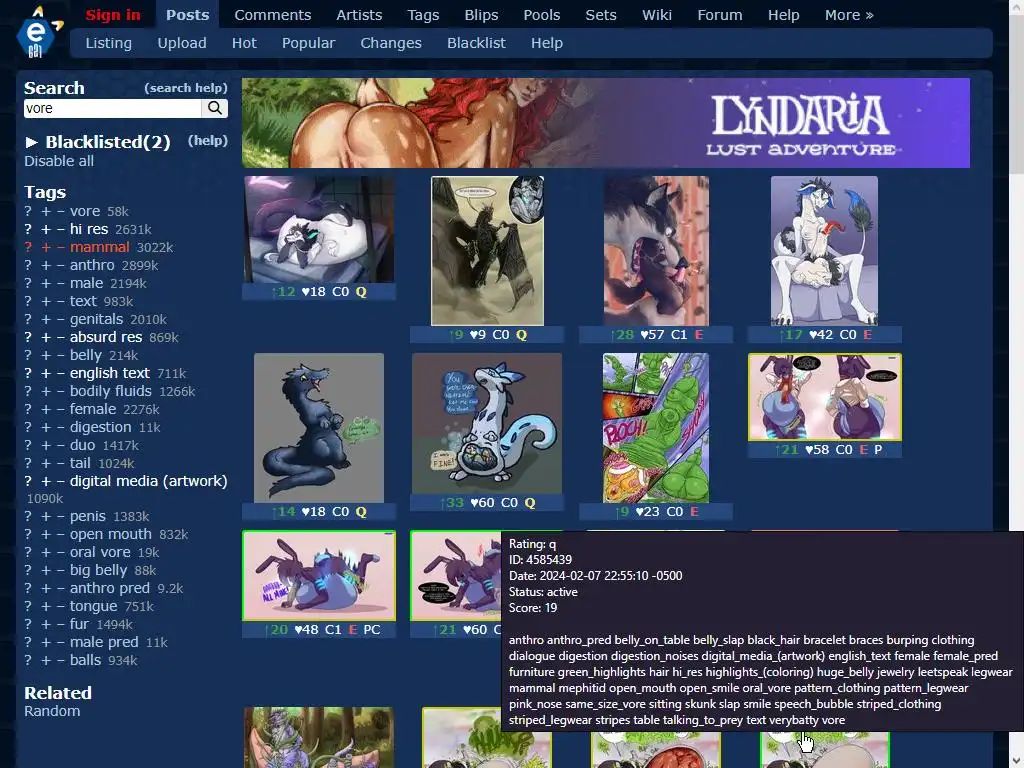
Task: Click the plus icon next to hi res
Action: click(x=46, y=229)
